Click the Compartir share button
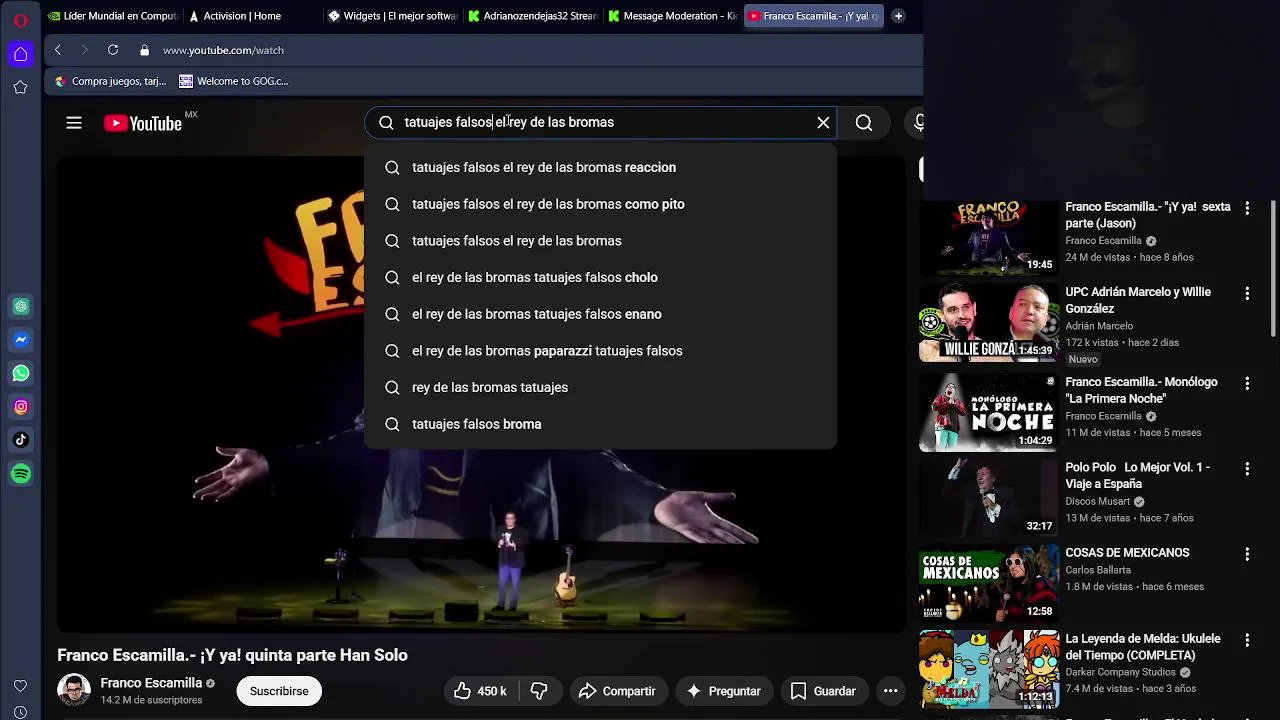This screenshot has height=720, width=1280. (617, 691)
